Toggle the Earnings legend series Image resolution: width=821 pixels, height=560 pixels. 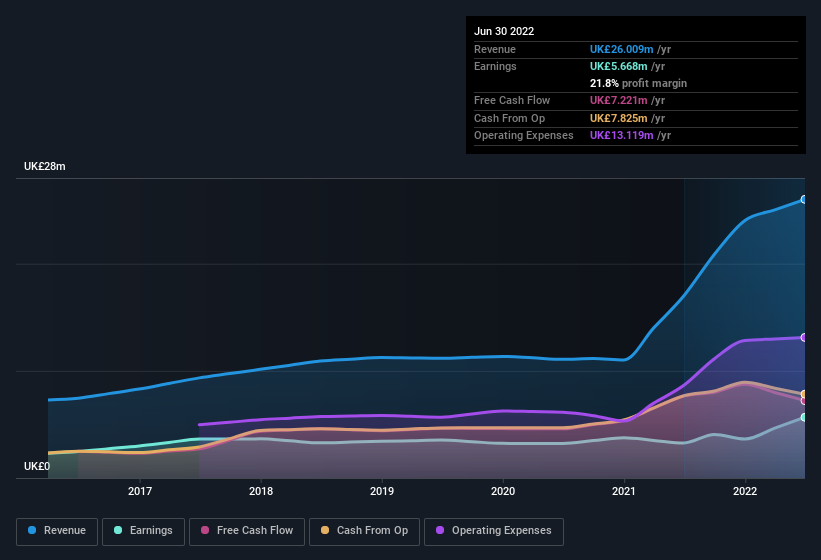pos(143,531)
